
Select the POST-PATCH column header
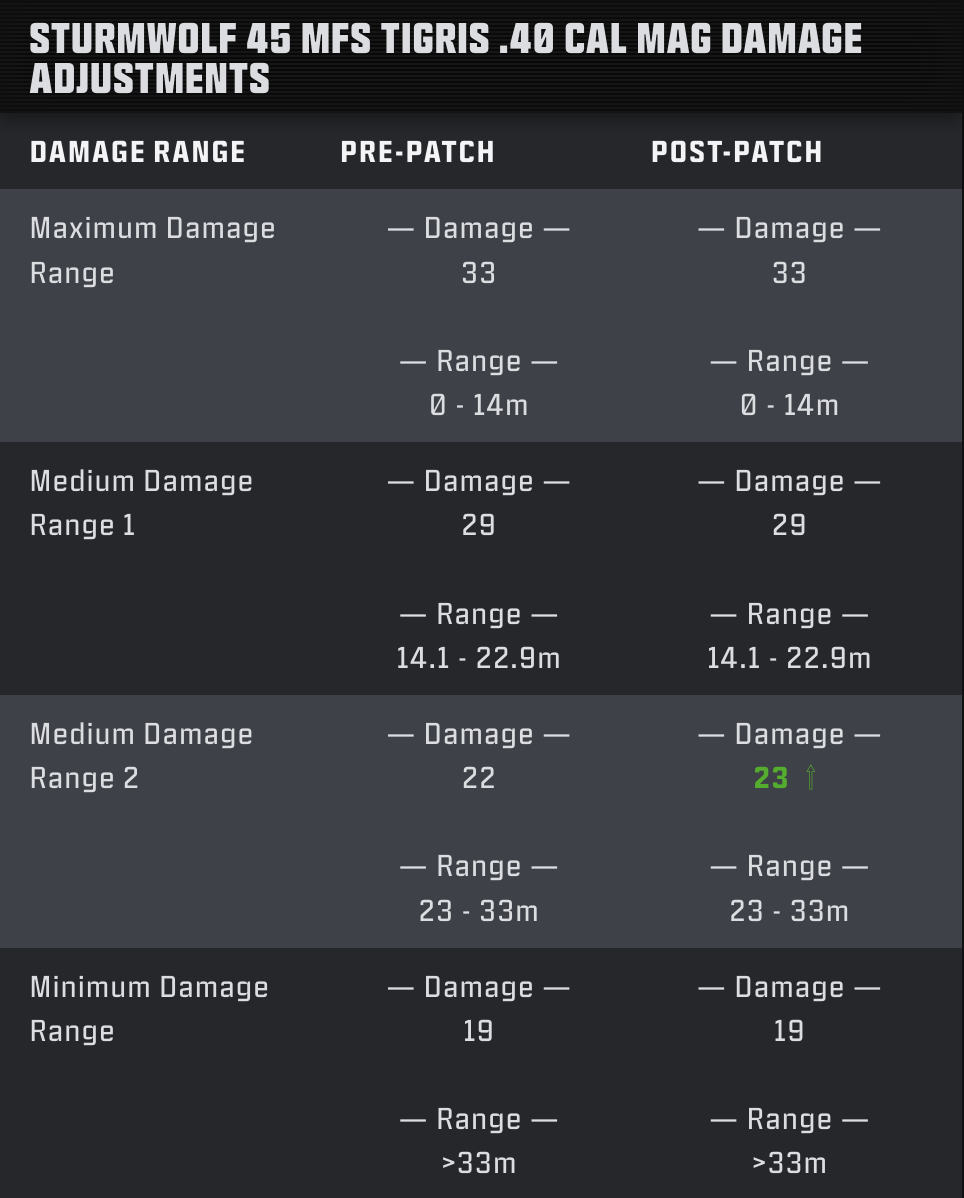(737, 152)
